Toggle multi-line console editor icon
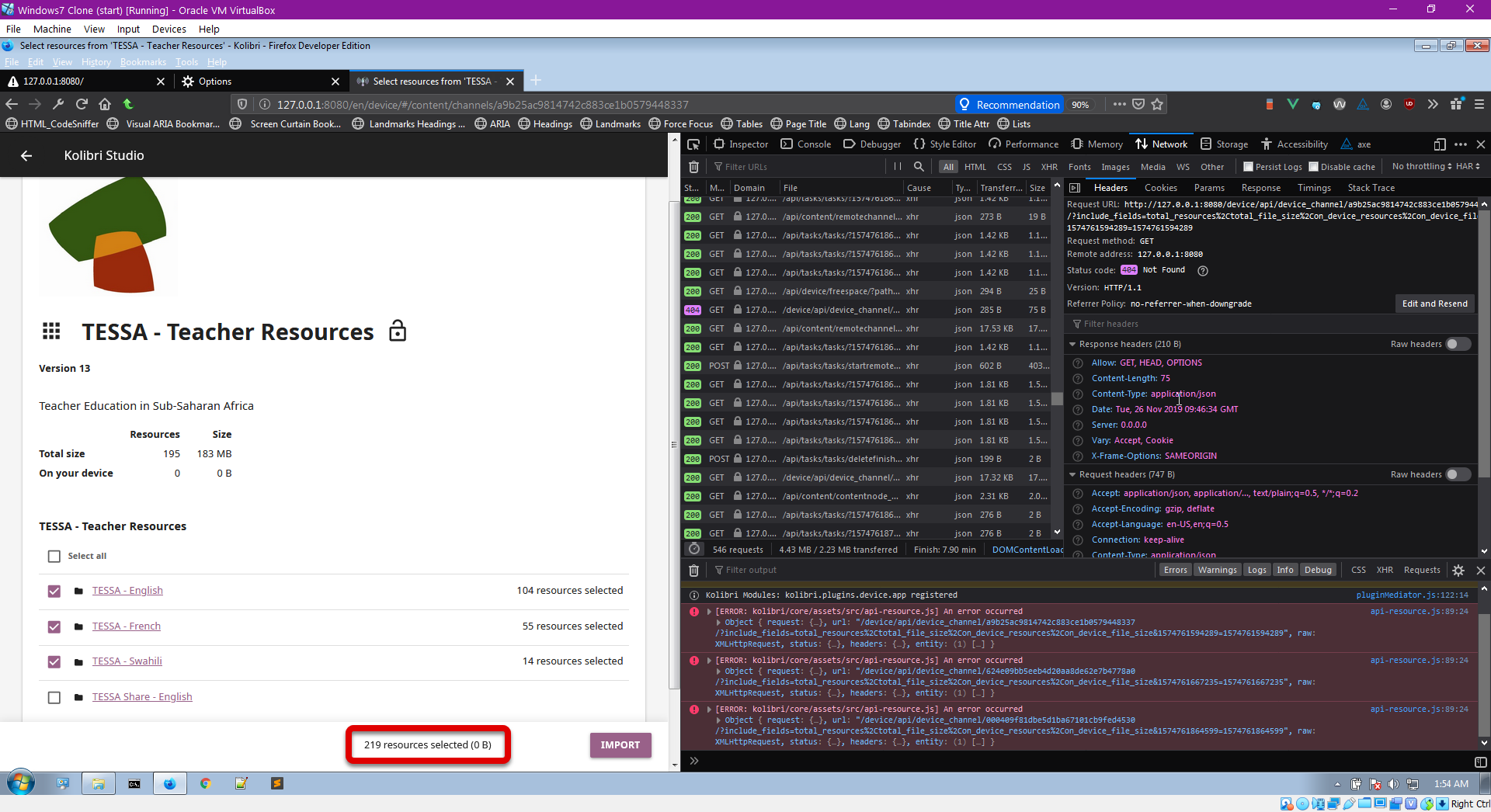The width and height of the screenshot is (1491, 812). click(1480, 762)
